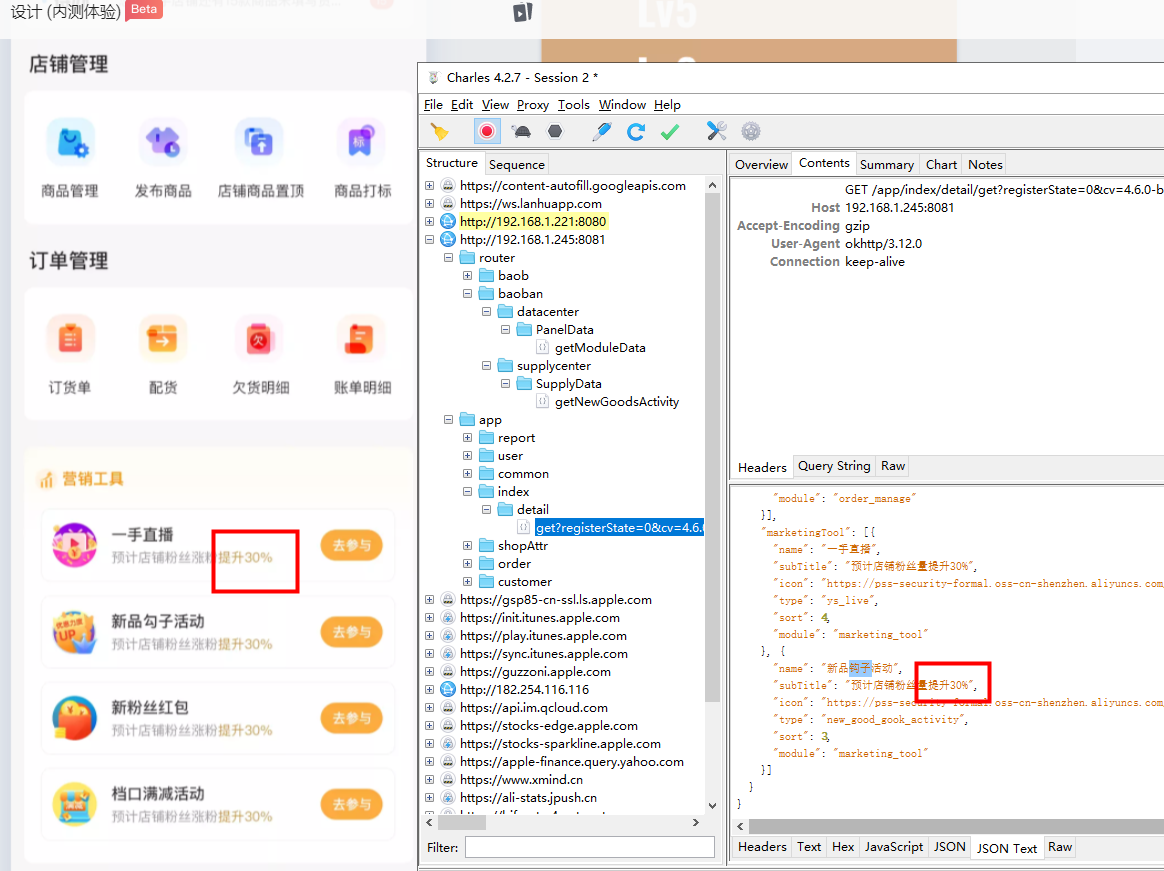Click 去参与 for 一手直播

point(351,545)
